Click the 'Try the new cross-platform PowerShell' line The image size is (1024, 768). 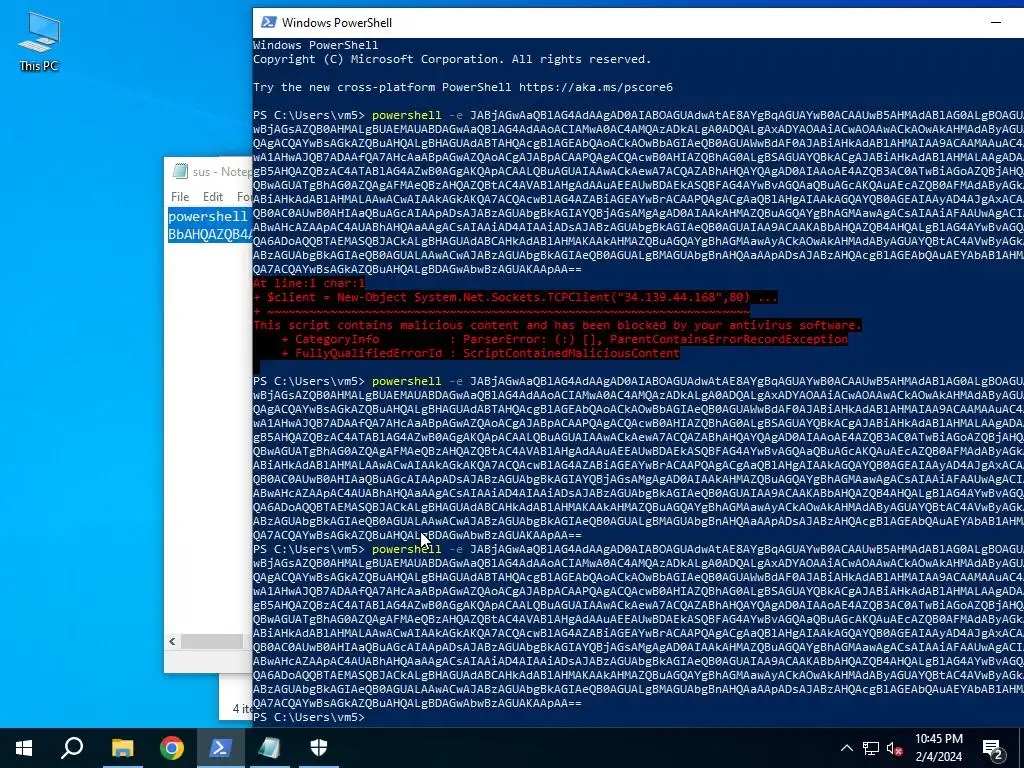tap(462, 87)
